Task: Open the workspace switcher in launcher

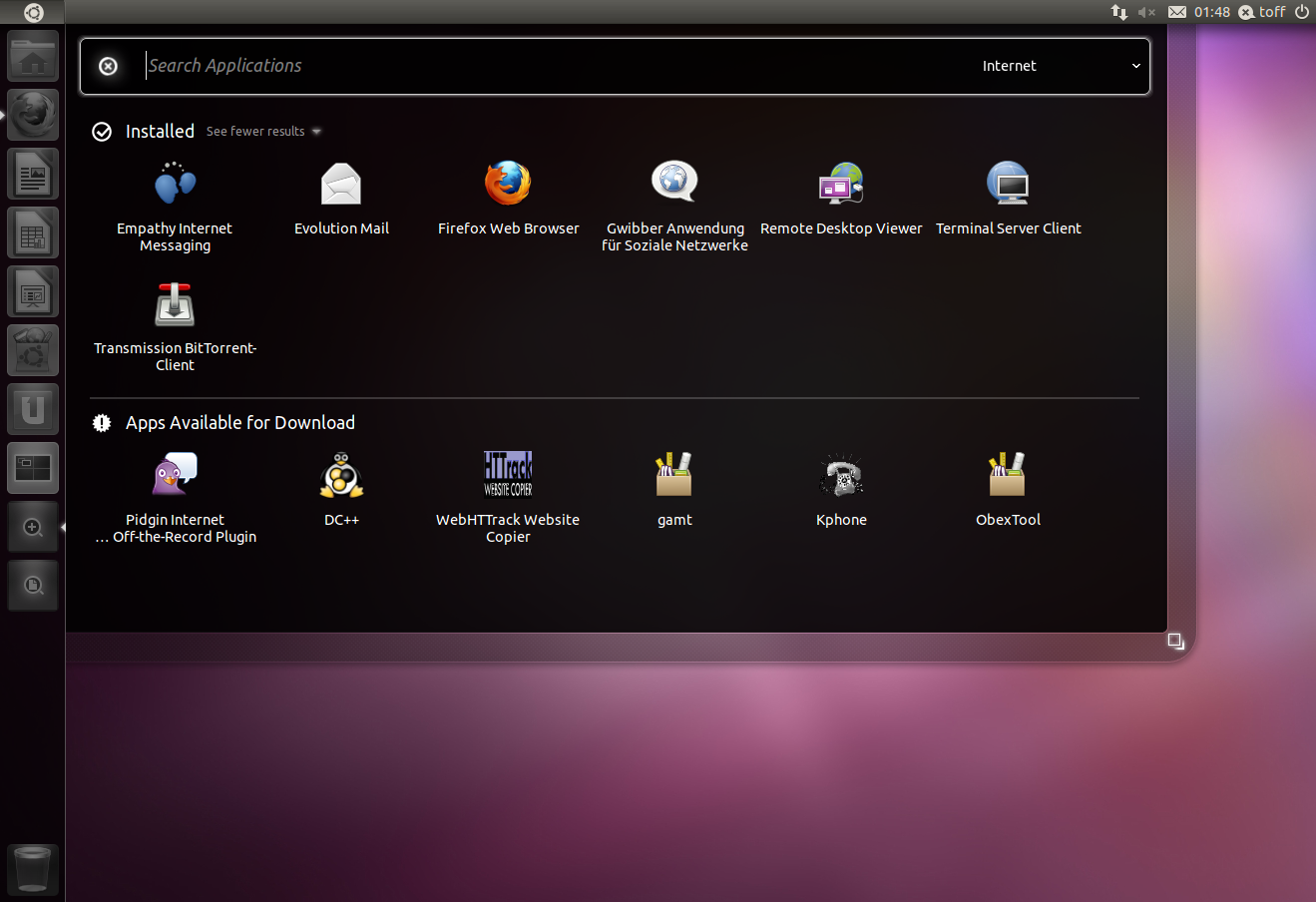Action: [x=33, y=468]
